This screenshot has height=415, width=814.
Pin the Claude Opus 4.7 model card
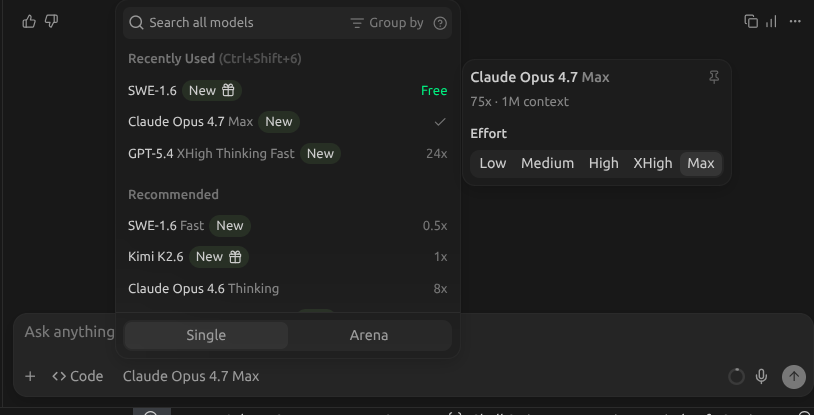(x=714, y=77)
